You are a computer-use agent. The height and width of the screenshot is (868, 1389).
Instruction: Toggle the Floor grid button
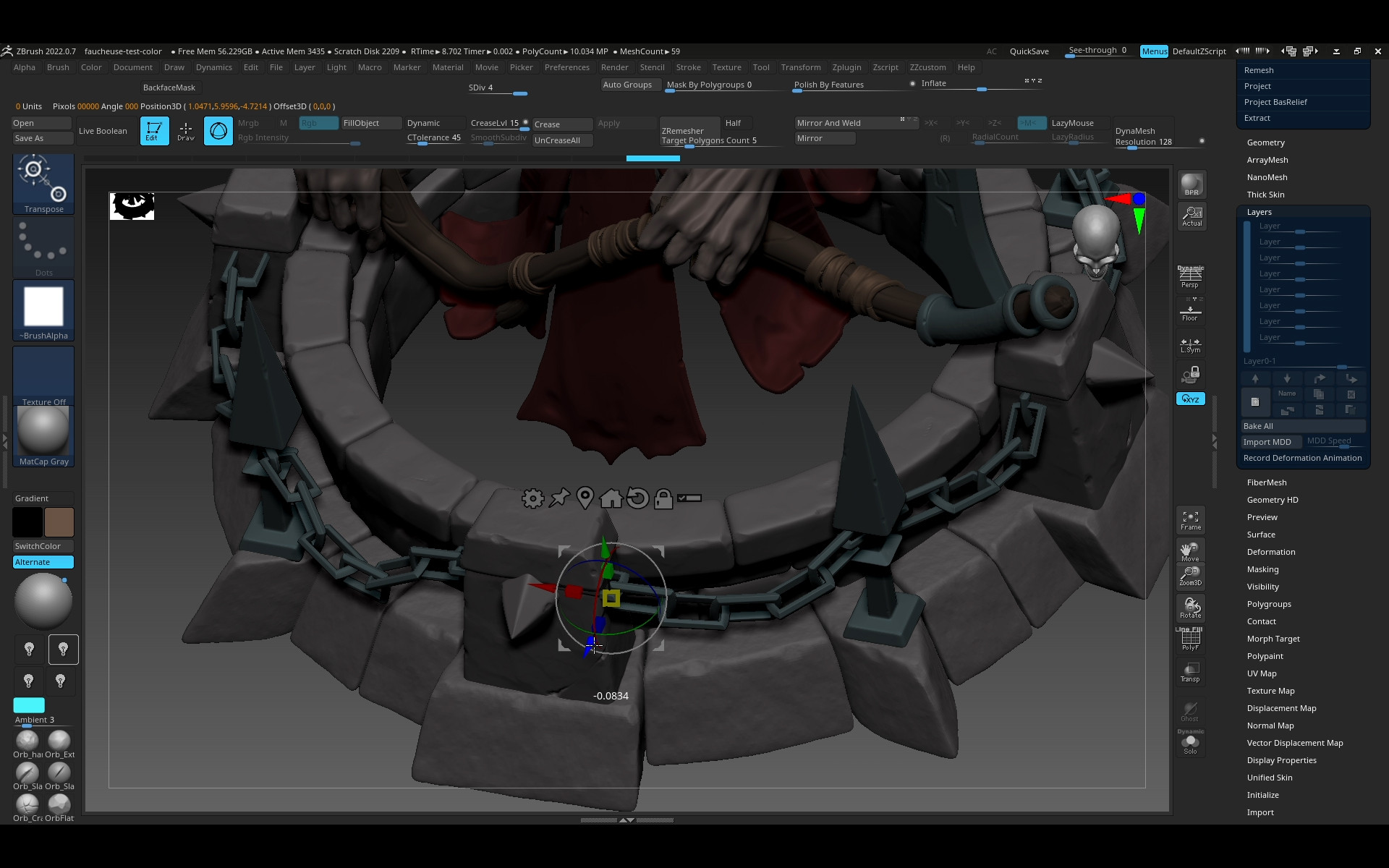pyautogui.click(x=1190, y=311)
